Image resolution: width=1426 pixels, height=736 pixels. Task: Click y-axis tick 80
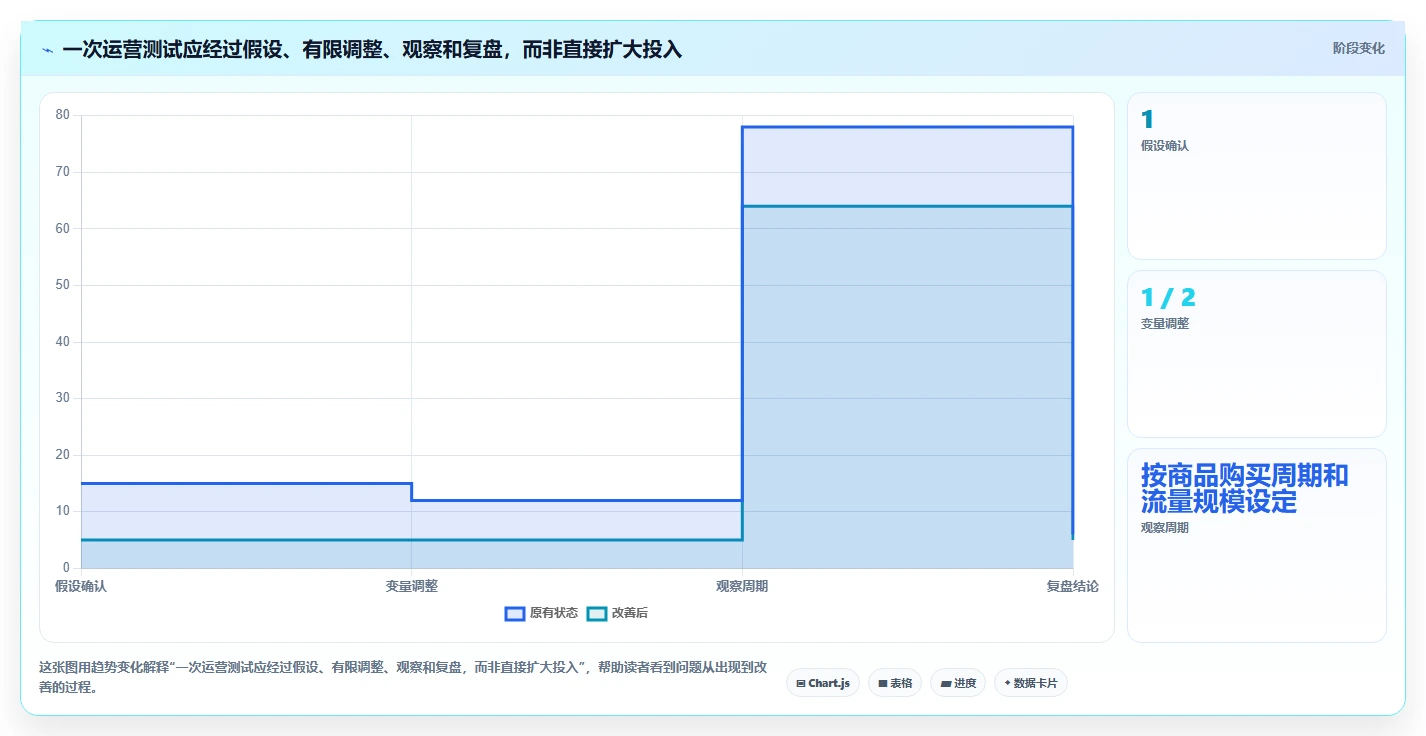pos(62,115)
